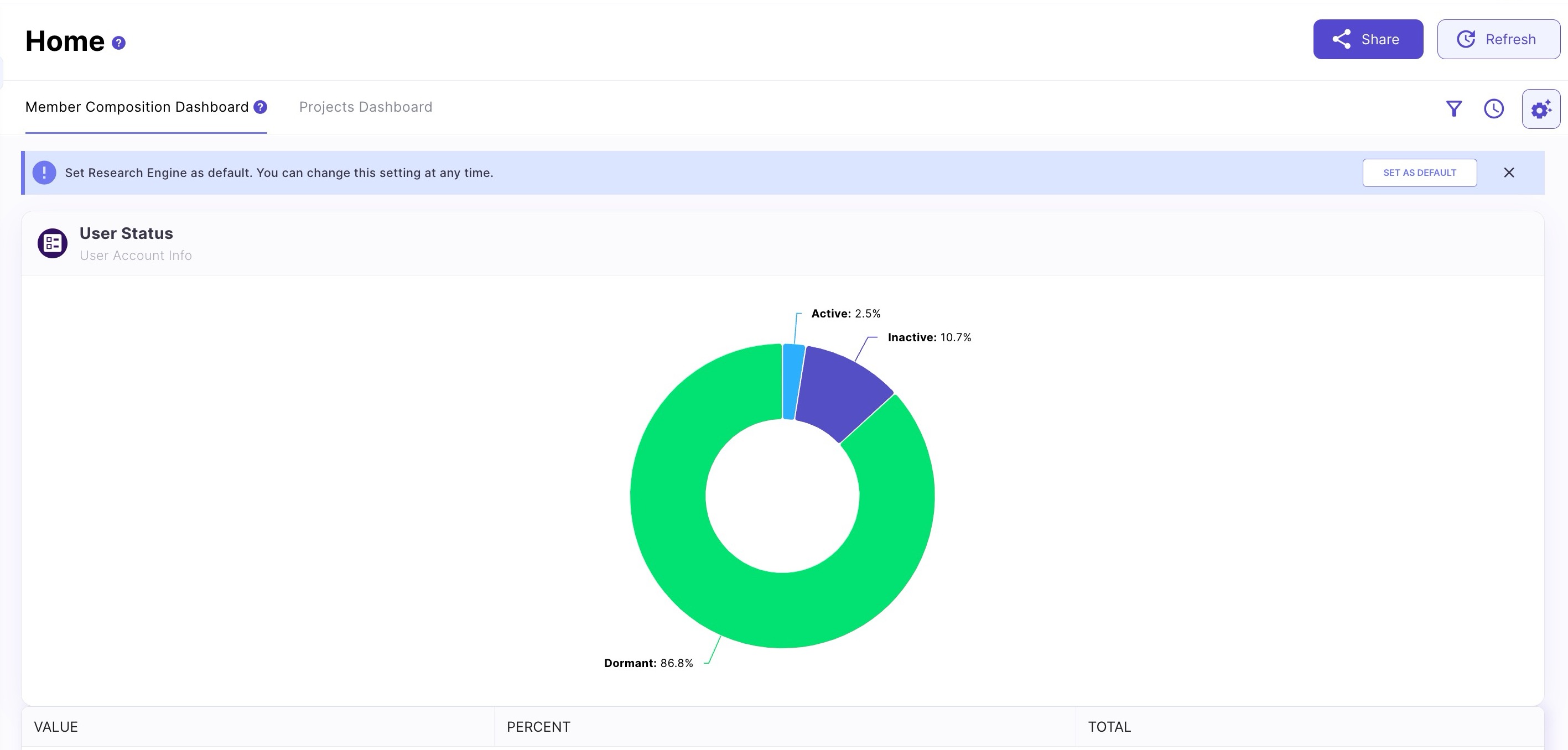This screenshot has height=750, width=1568.
Task: Open the clock time range icon
Action: (1493, 109)
